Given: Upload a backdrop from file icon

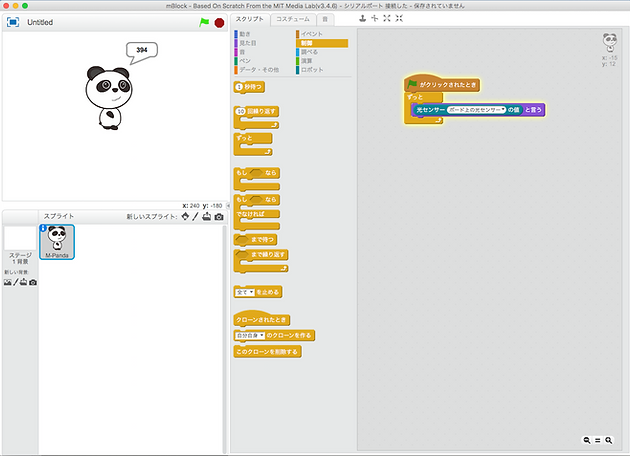Looking at the screenshot, I should (x=24, y=282).
